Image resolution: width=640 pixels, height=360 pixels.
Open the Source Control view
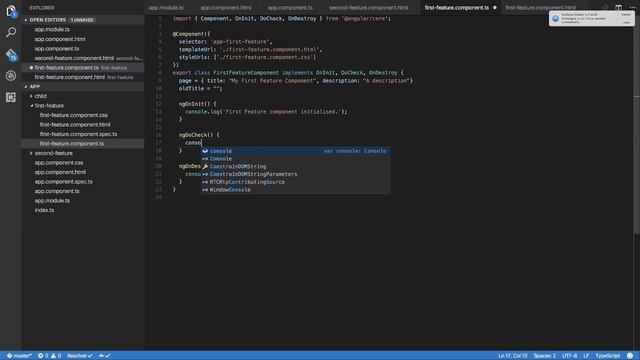(x=11, y=54)
